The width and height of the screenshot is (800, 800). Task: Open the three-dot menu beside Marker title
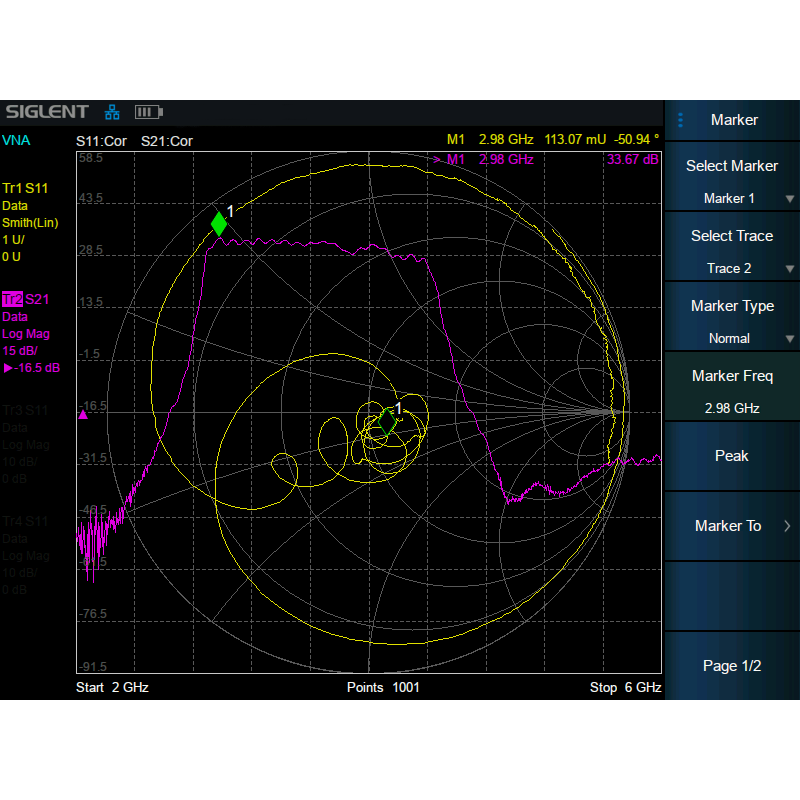(x=681, y=120)
